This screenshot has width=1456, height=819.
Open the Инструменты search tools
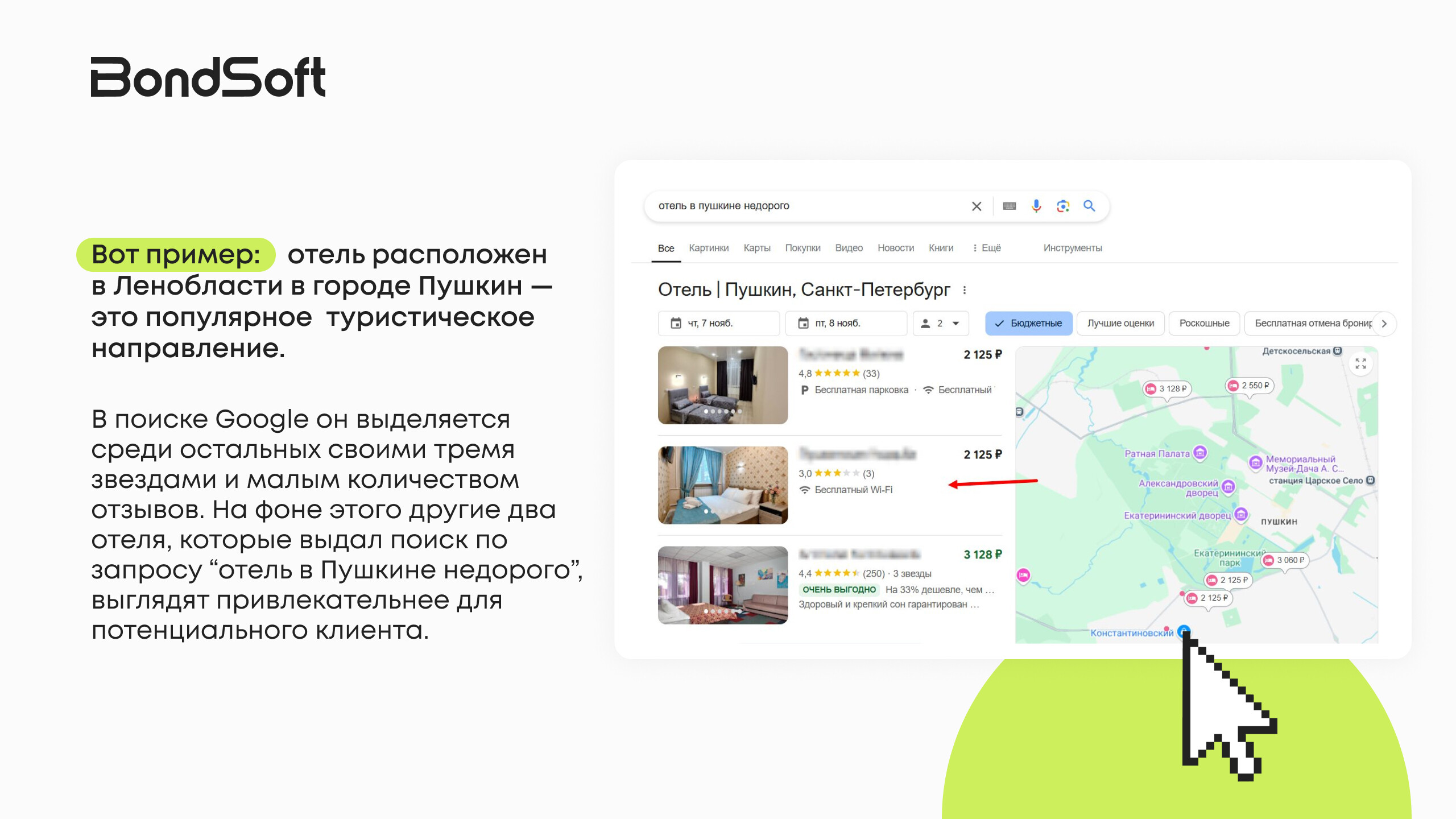pyautogui.click(x=1072, y=248)
